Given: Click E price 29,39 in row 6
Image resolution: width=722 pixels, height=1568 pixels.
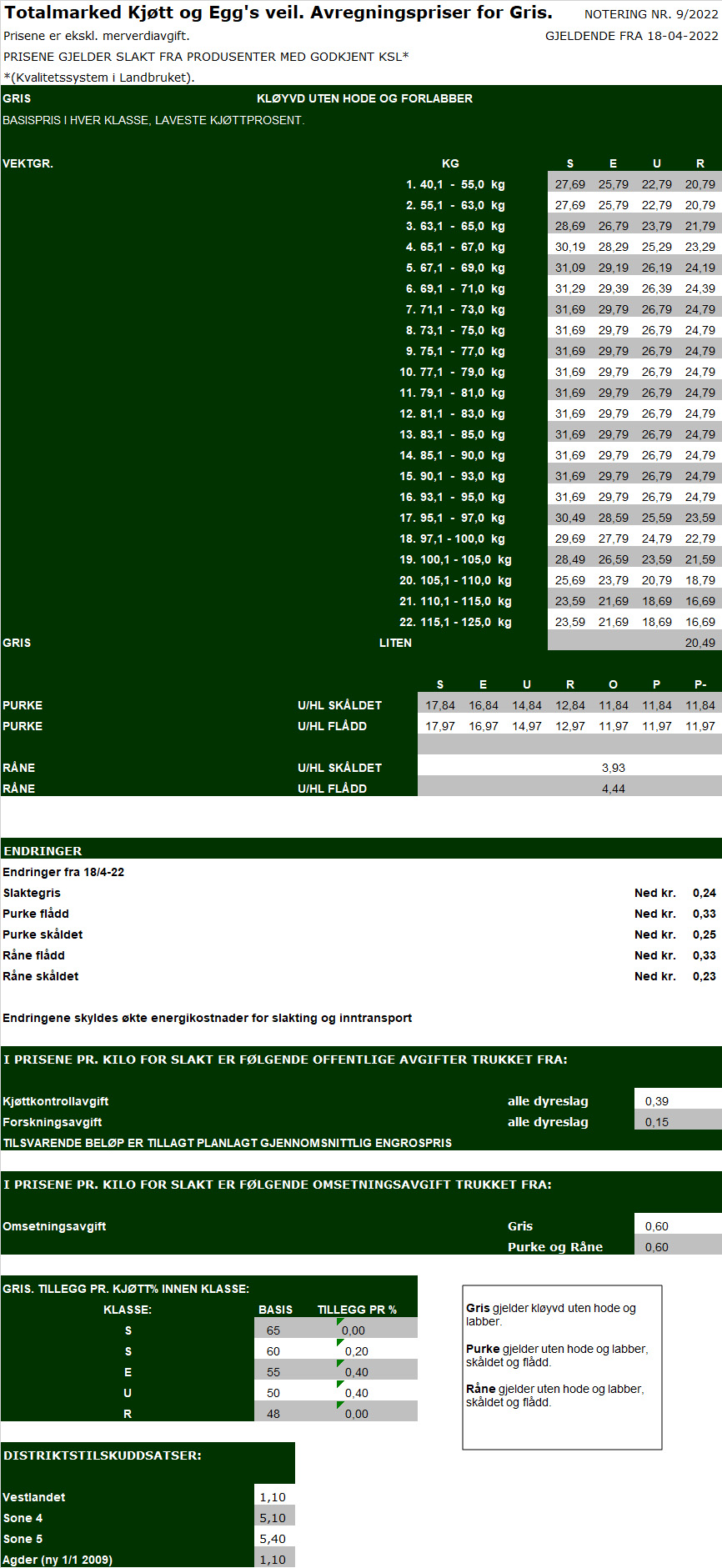Looking at the screenshot, I should click(x=614, y=288).
